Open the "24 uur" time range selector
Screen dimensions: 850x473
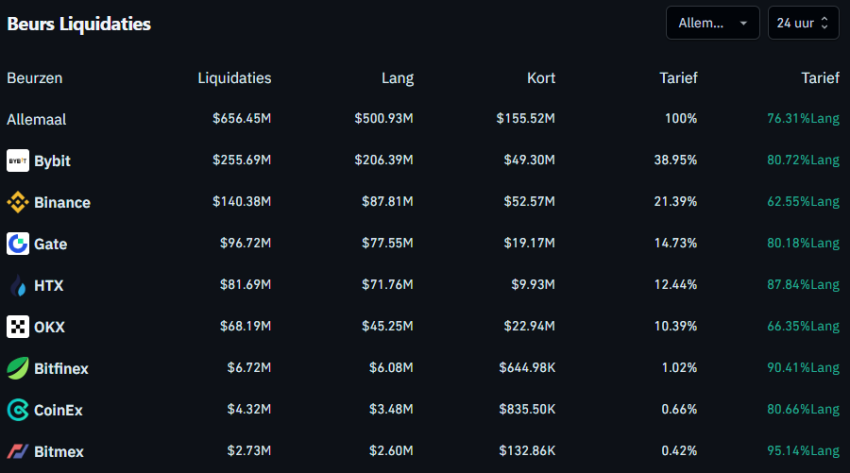802,23
